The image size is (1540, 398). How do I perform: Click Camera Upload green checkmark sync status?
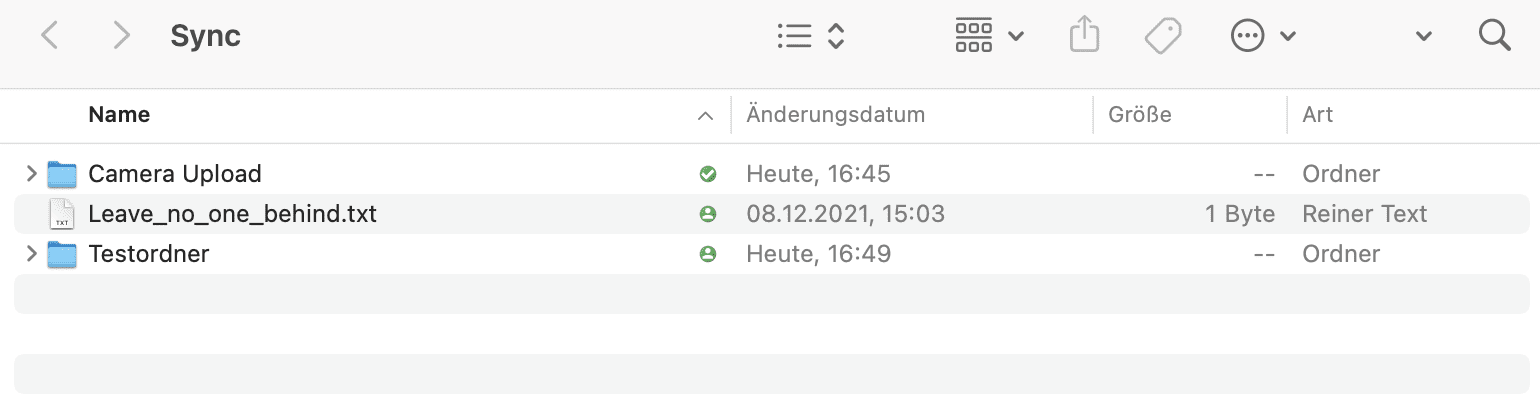tap(708, 174)
